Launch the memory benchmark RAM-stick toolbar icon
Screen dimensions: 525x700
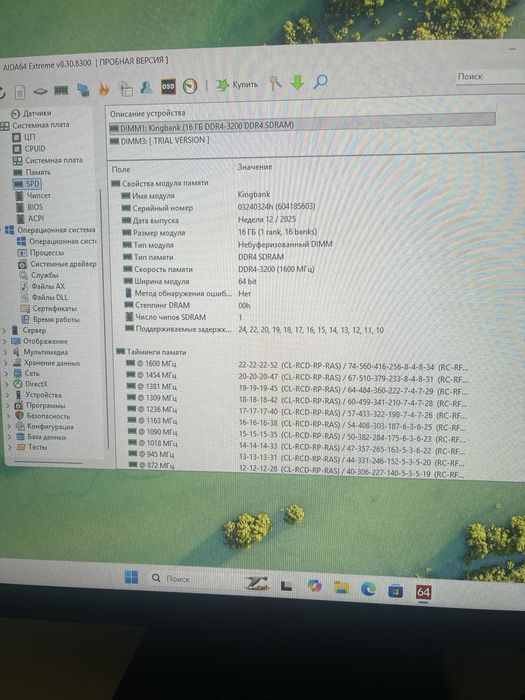click(61, 91)
